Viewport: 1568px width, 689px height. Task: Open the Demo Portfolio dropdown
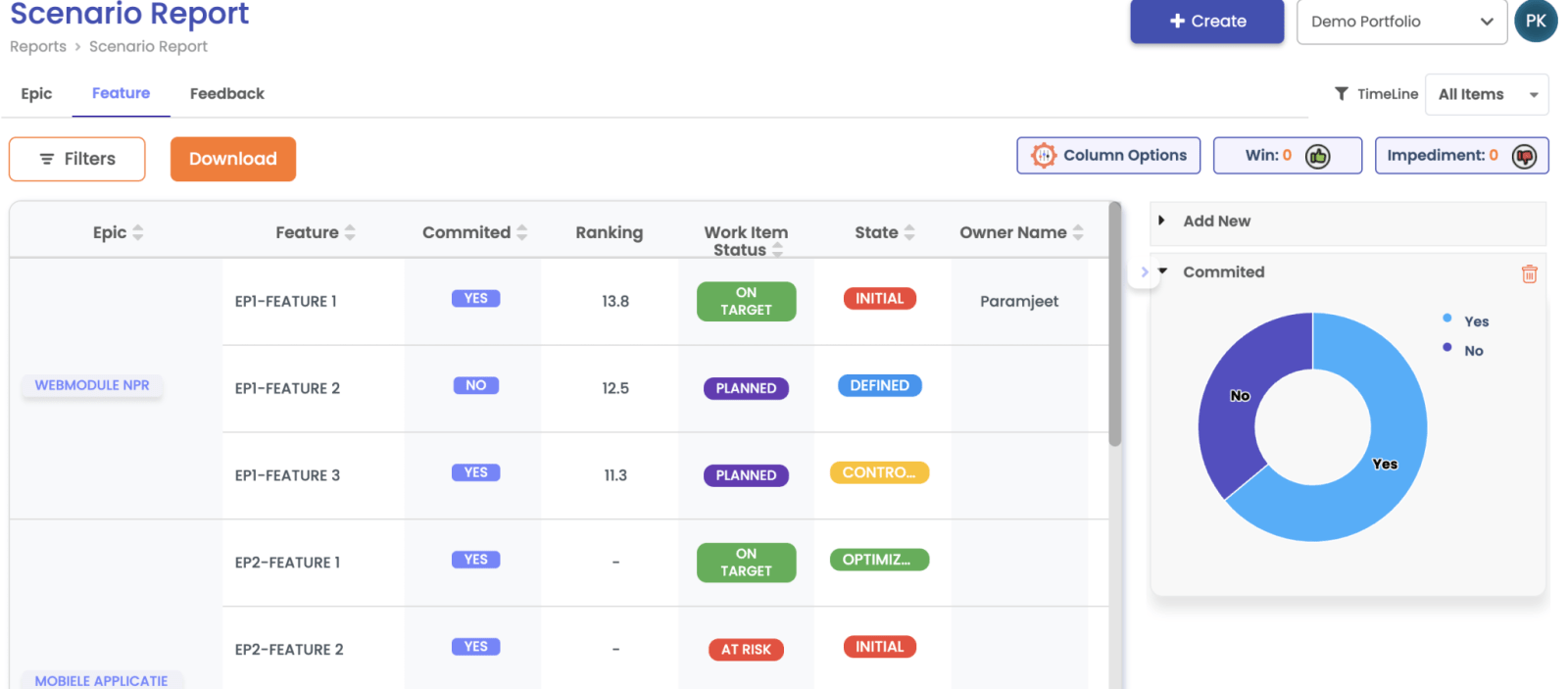point(1400,22)
